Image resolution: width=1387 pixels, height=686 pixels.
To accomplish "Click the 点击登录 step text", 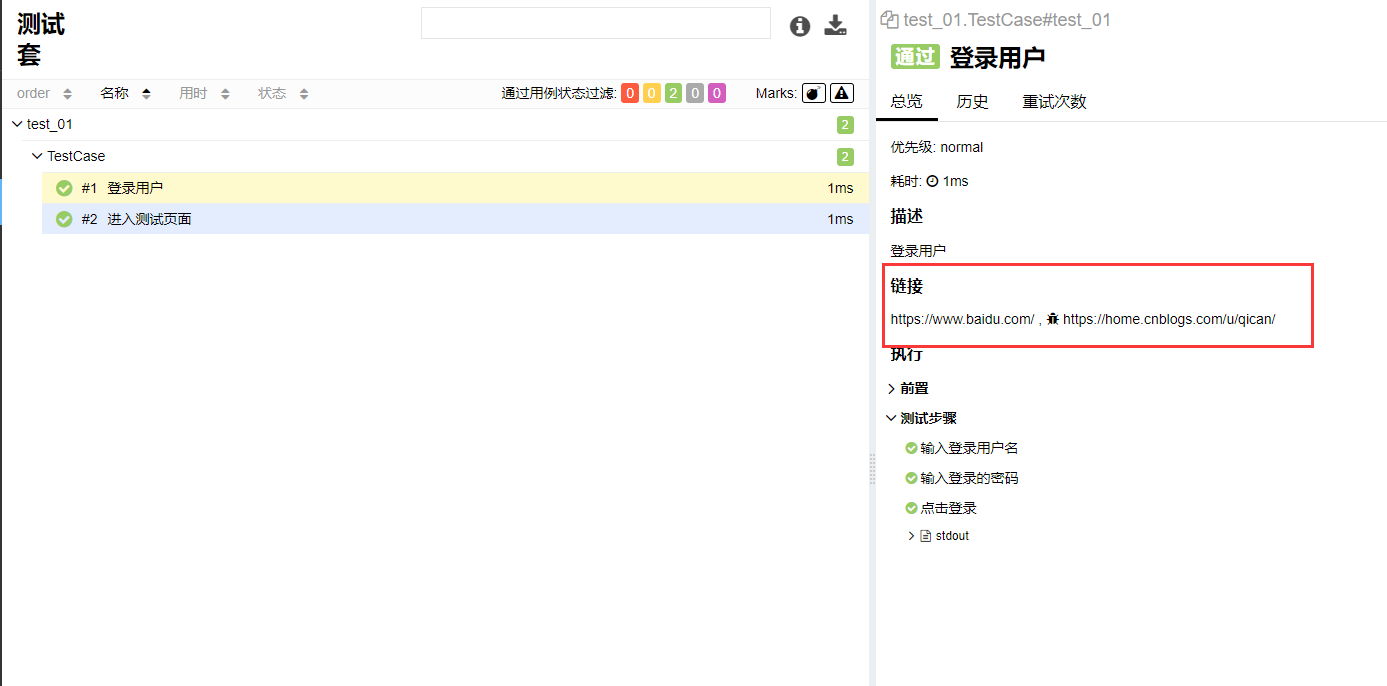I will click(949, 508).
